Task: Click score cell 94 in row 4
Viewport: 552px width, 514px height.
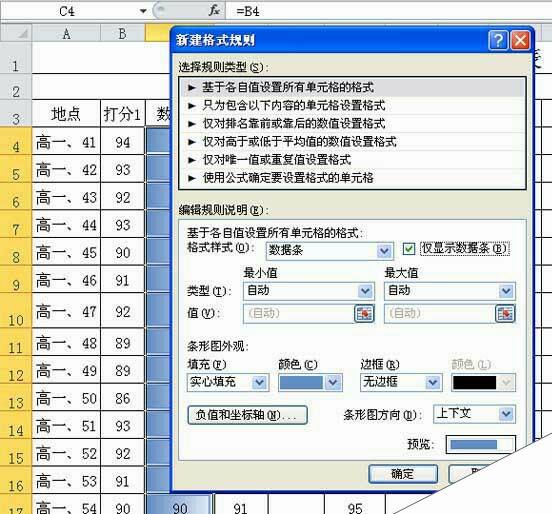Action: [123, 142]
